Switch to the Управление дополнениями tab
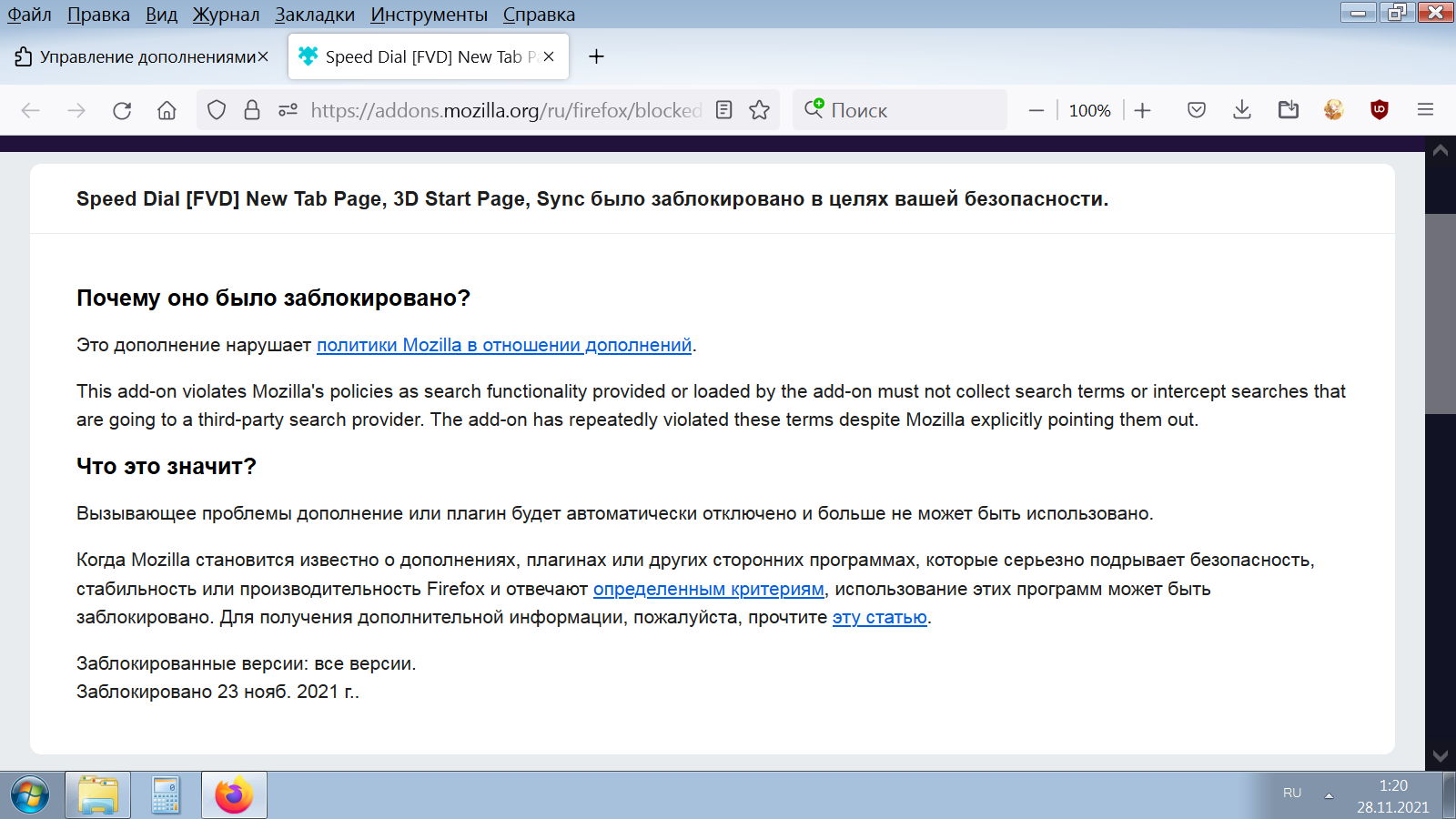 [x=141, y=56]
